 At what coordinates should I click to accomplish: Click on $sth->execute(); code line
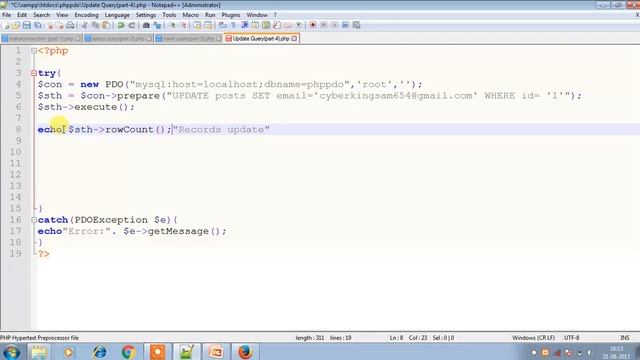point(86,107)
